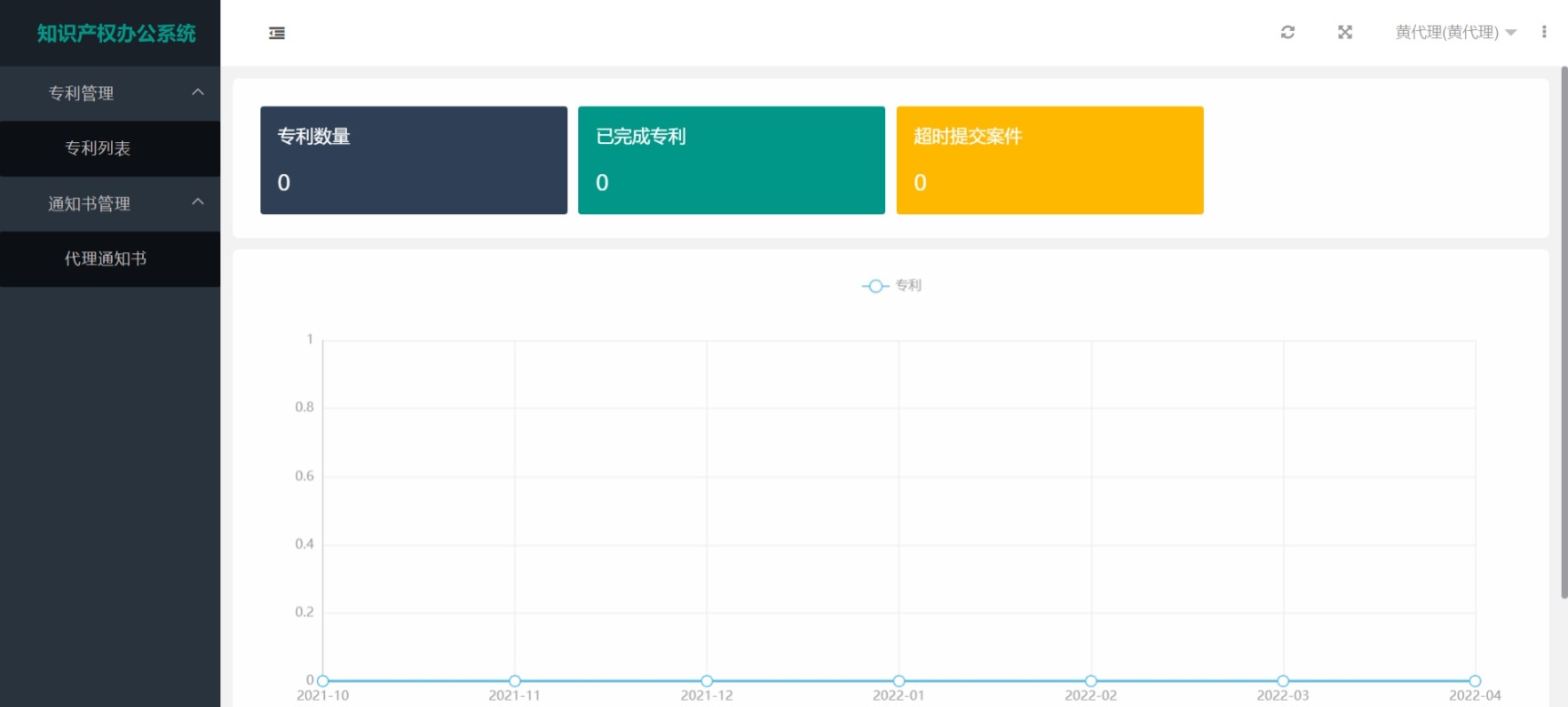Screen dimensions: 1568x707
Task: Open the 黄代理(黄代理) user dropdown
Action: [x=1455, y=32]
